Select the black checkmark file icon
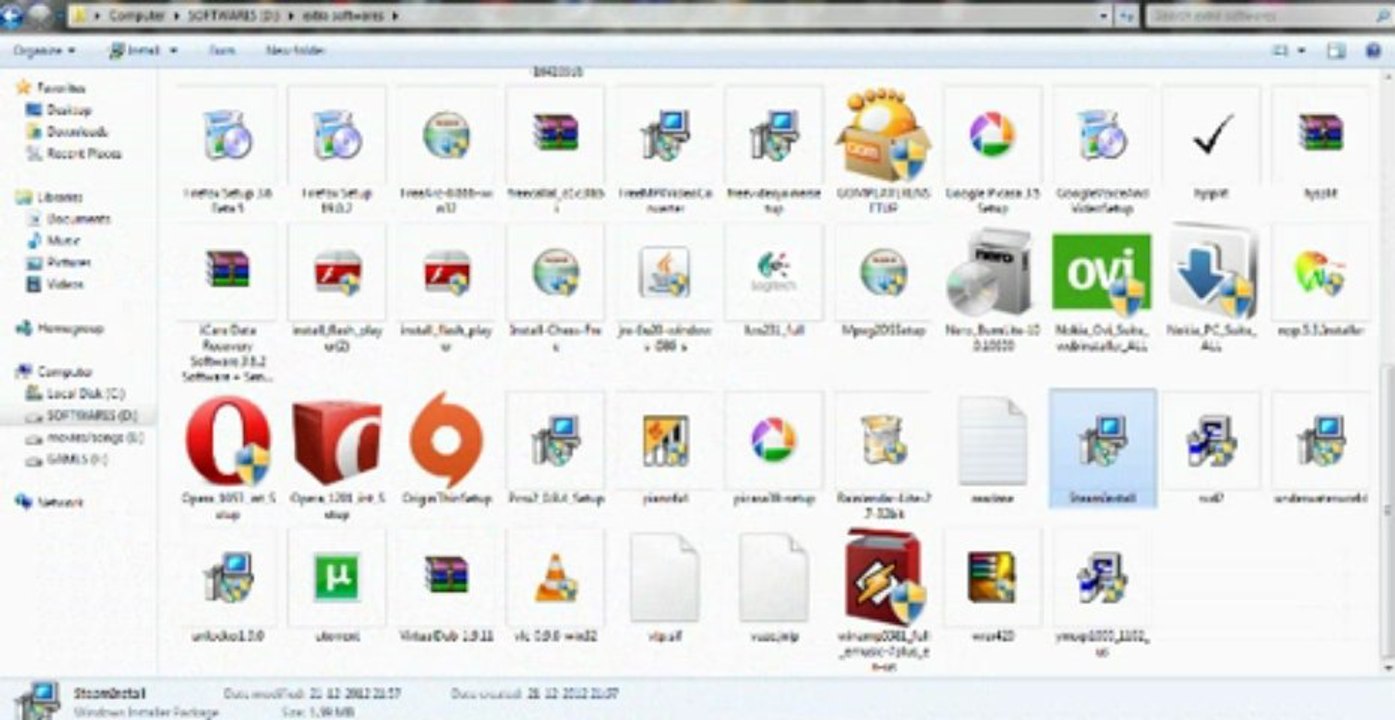Image resolution: width=1395 pixels, height=720 pixels. coord(1212,135)
